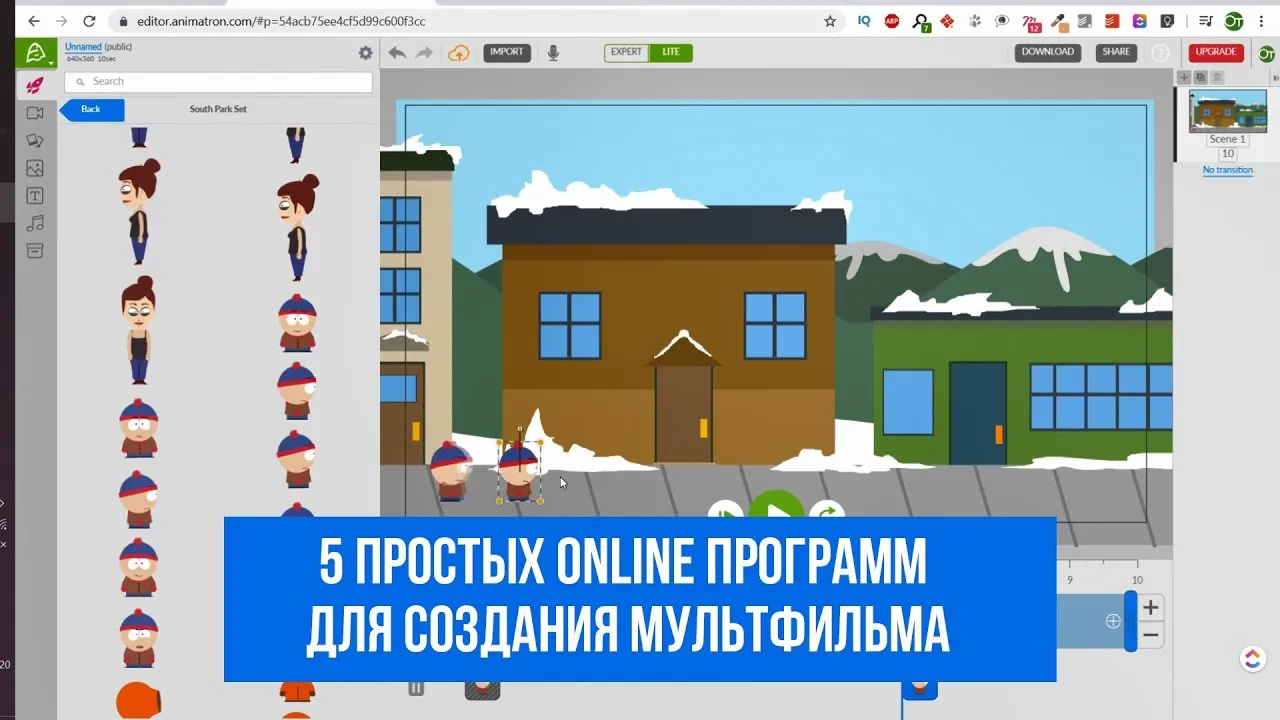Reload the browser page

pyautogui.click(x=89, y=20)
